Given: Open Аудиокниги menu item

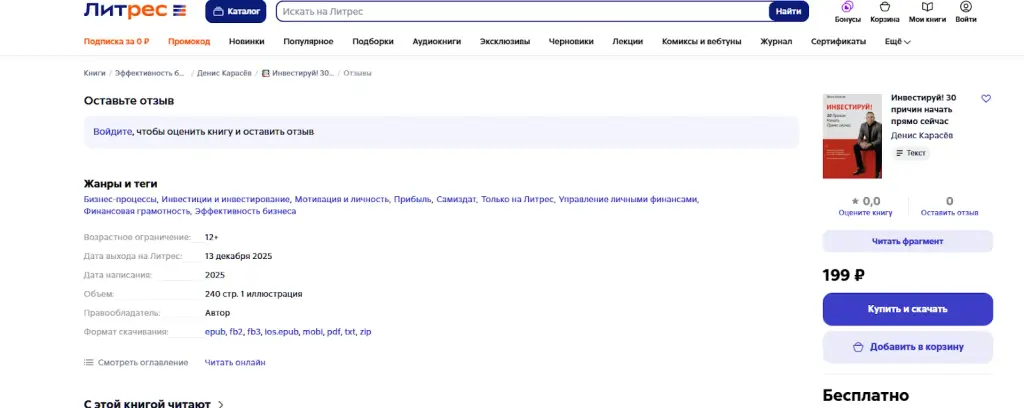Looking at the screenshot, I should [437, 41].
